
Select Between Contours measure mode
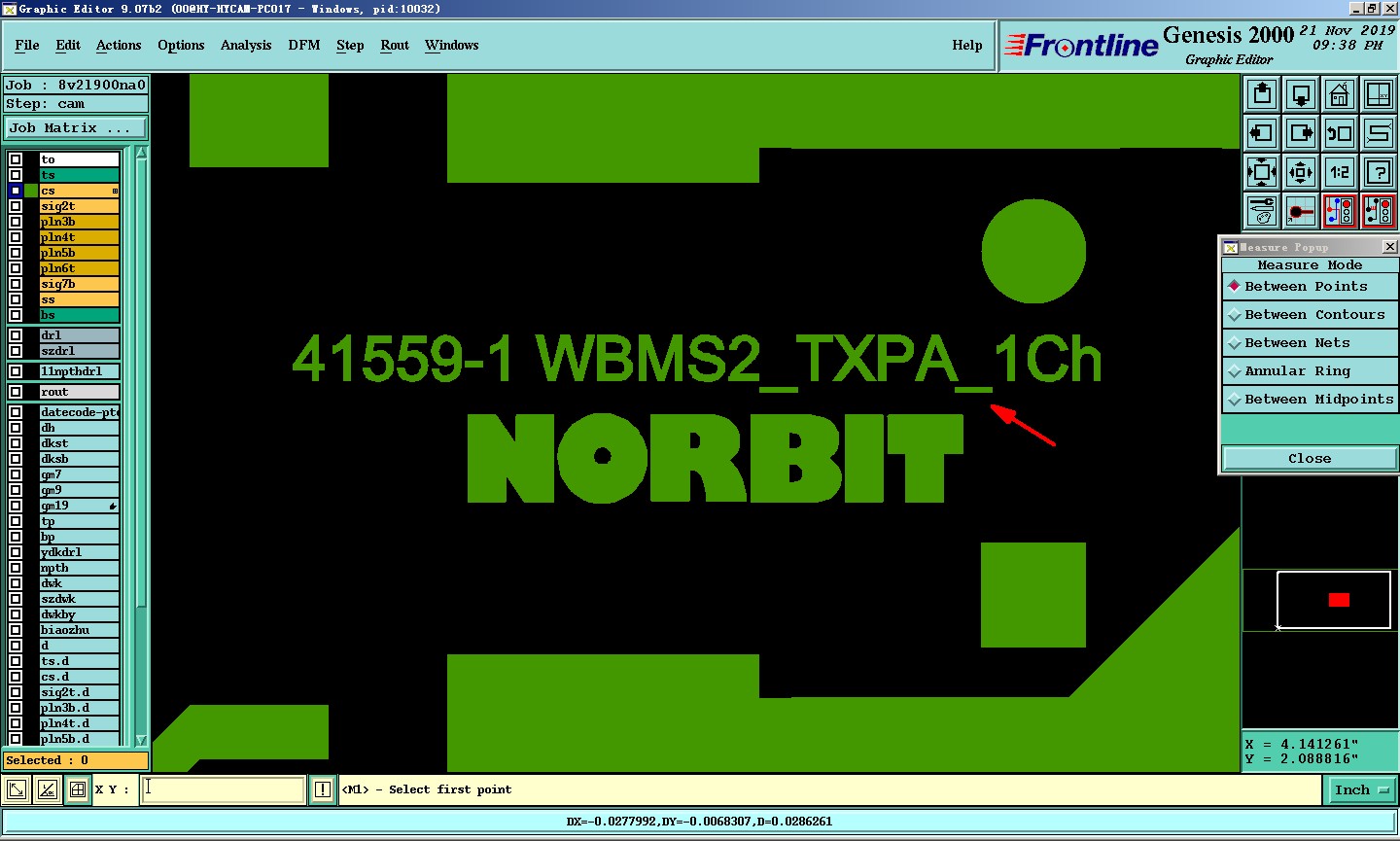click(x=1310, y=314)
